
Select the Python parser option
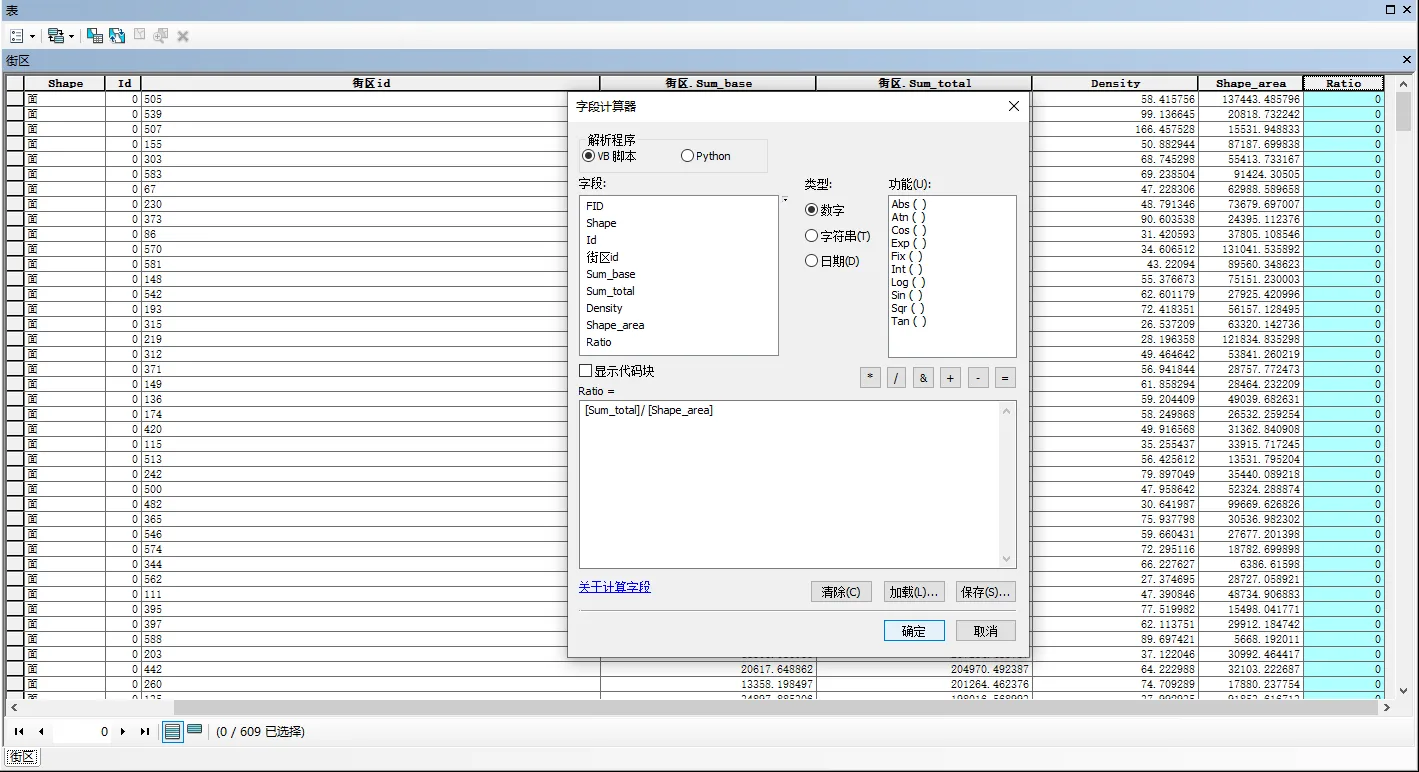click(687, 156)
